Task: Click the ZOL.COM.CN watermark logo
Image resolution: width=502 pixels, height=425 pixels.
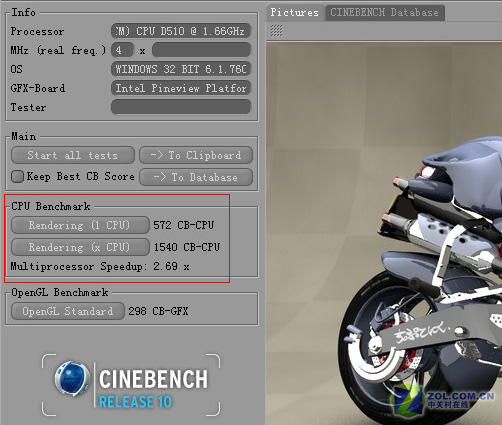Action: (444, 399)
